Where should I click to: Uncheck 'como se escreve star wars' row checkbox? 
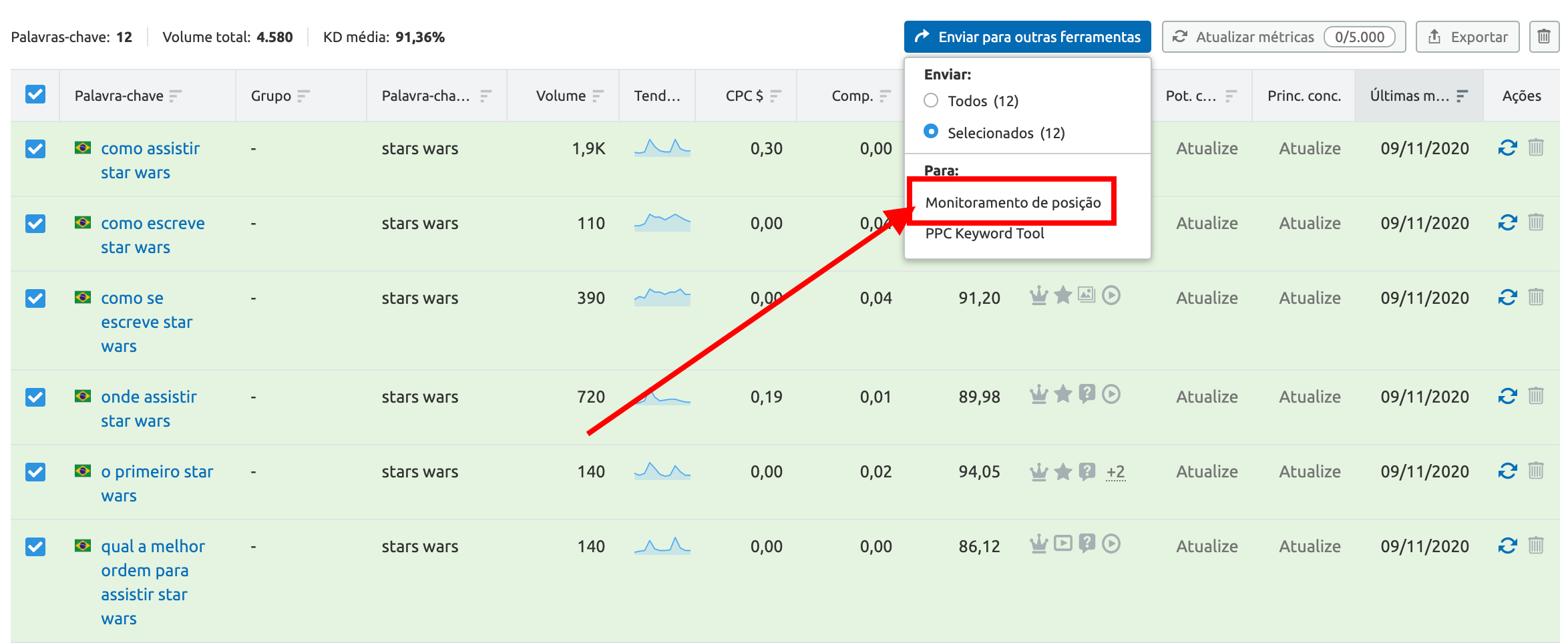point(35,298)
